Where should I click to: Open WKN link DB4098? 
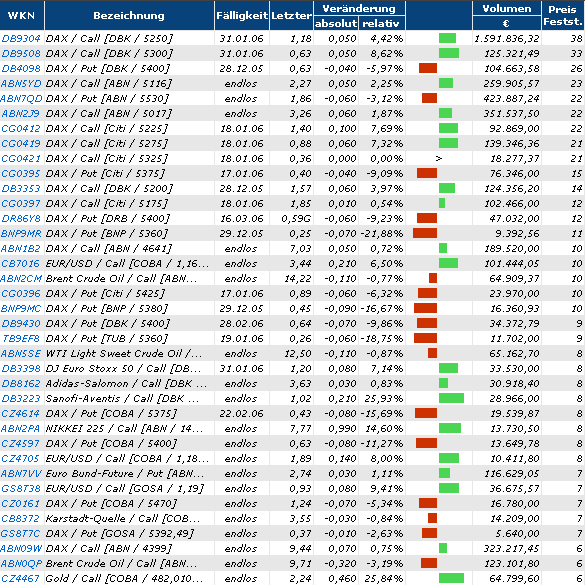21,69
